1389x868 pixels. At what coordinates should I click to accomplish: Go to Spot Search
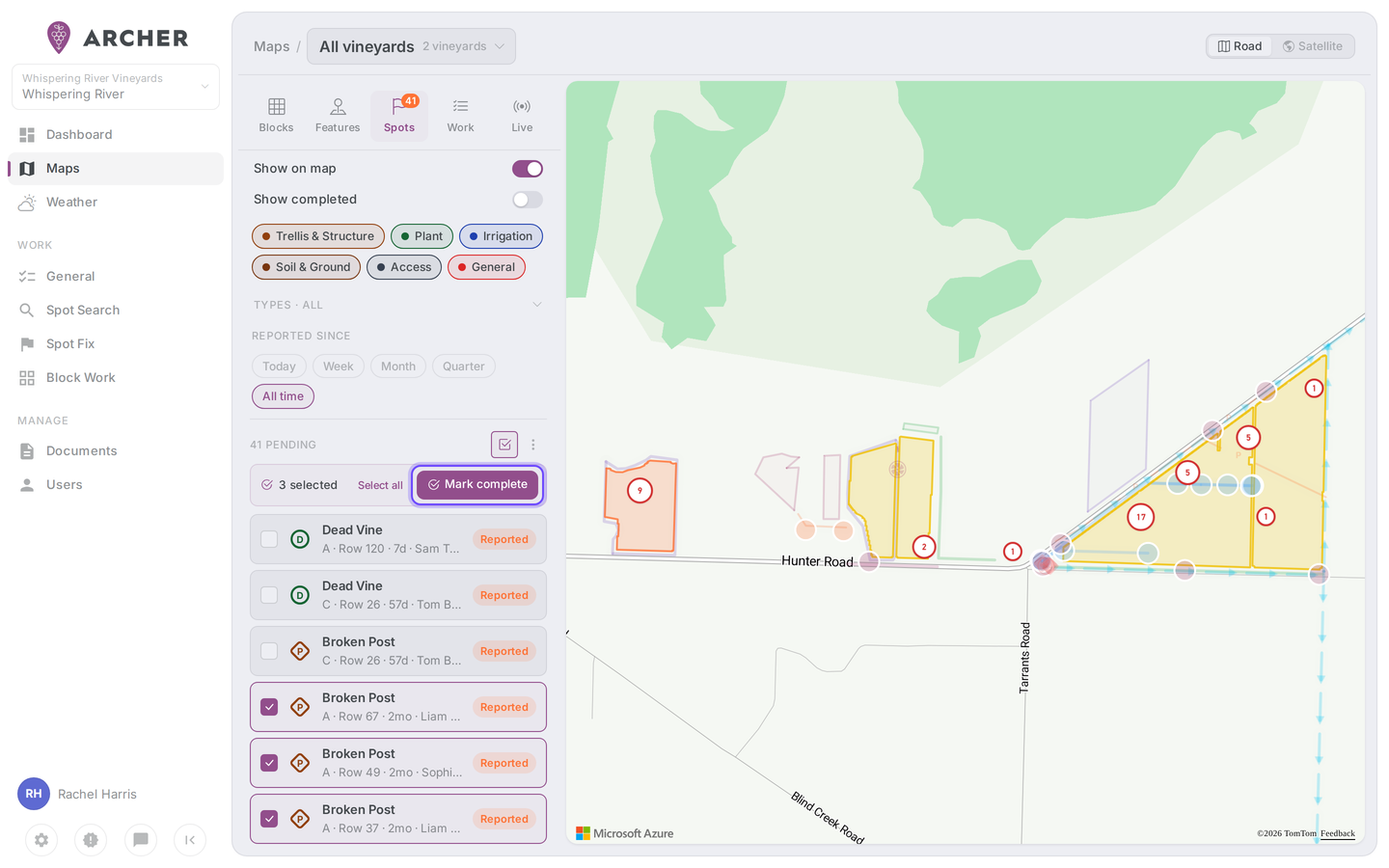(116, 311)
